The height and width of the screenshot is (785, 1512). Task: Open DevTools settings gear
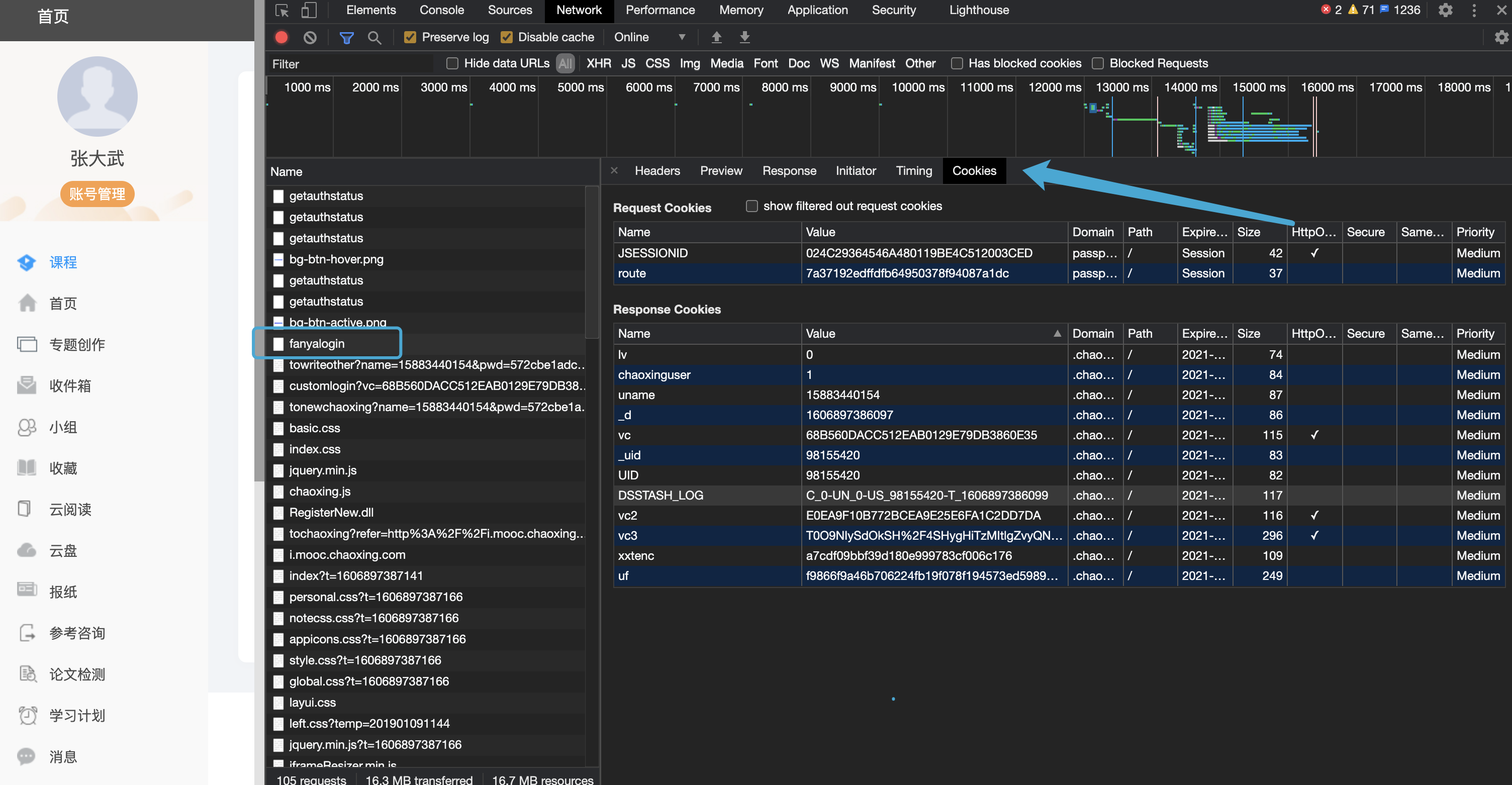coord(1445,10)
